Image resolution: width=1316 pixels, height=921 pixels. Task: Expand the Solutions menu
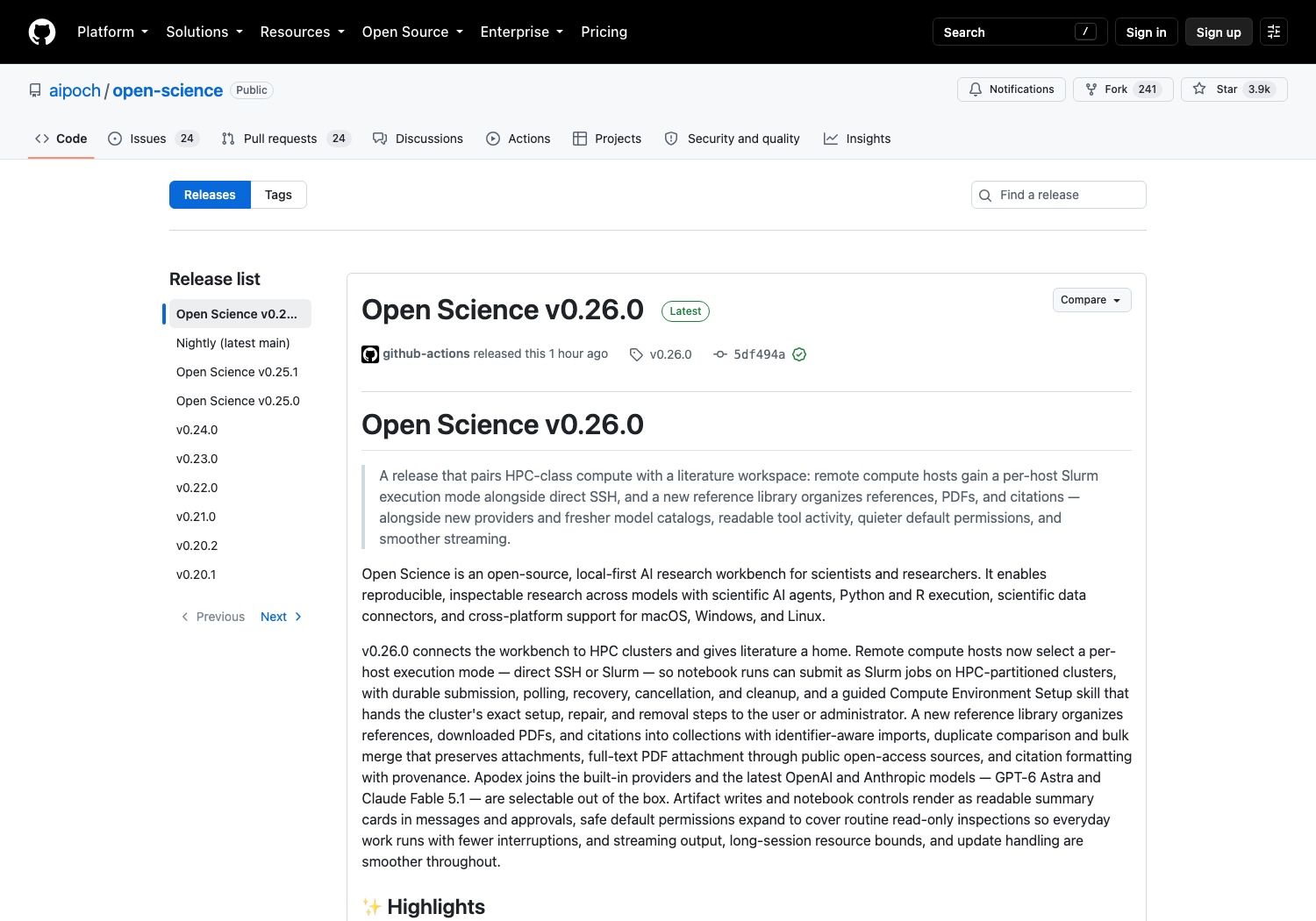click(x=204, y=32)
